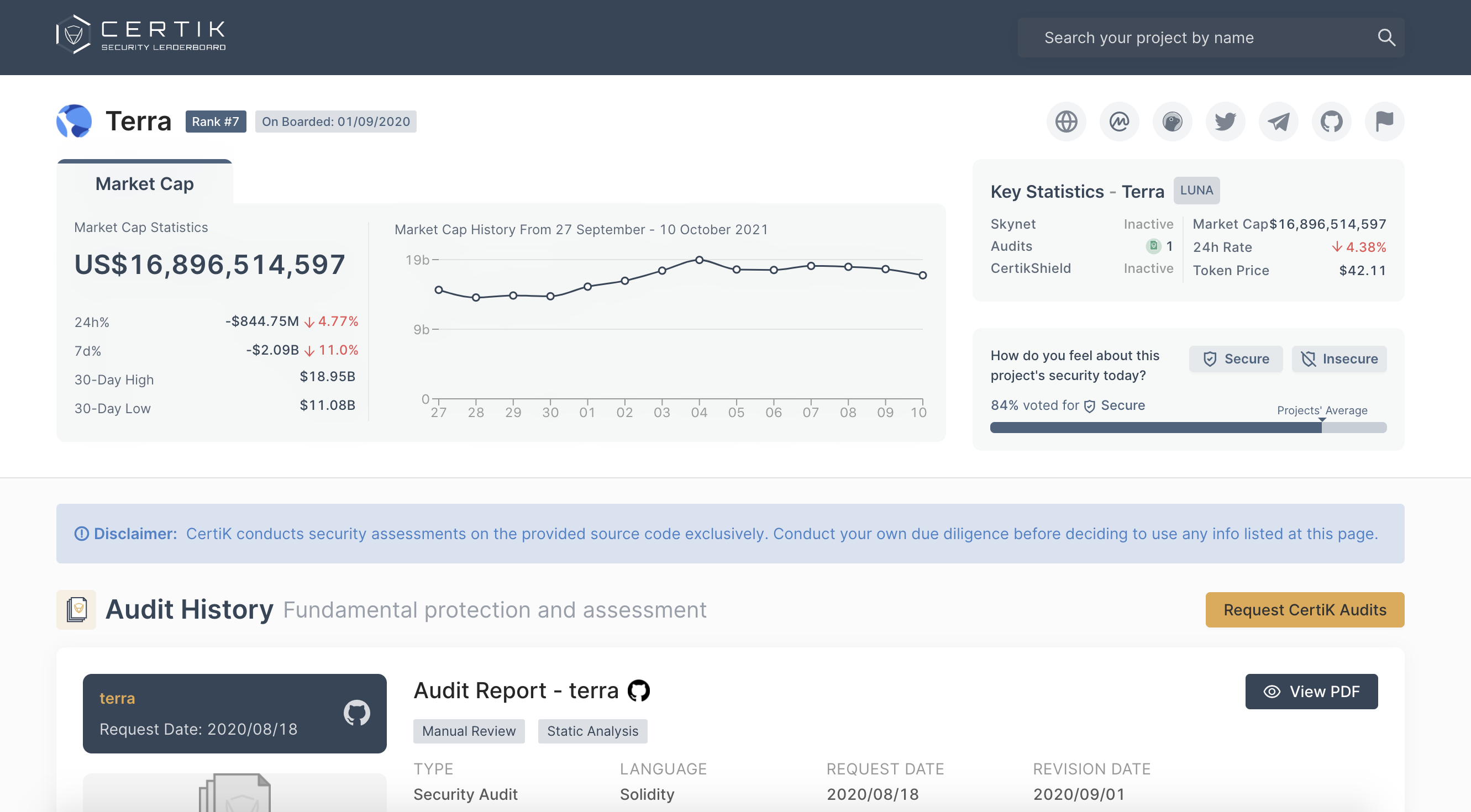Click the chart data point for 04
This screenshot has height=812, width=1471.
[x=699, y=260]
